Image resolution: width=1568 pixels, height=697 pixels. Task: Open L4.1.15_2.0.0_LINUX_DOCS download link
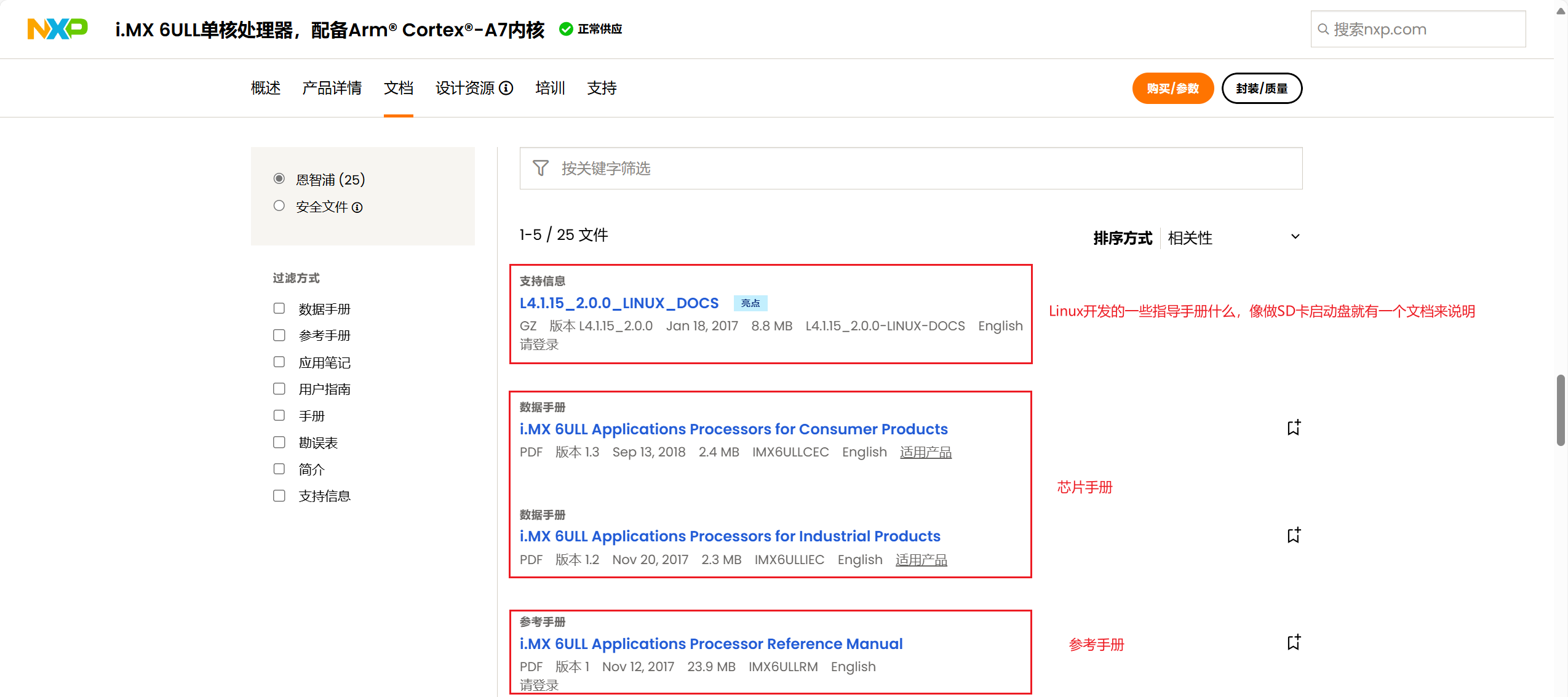[619, 303]
